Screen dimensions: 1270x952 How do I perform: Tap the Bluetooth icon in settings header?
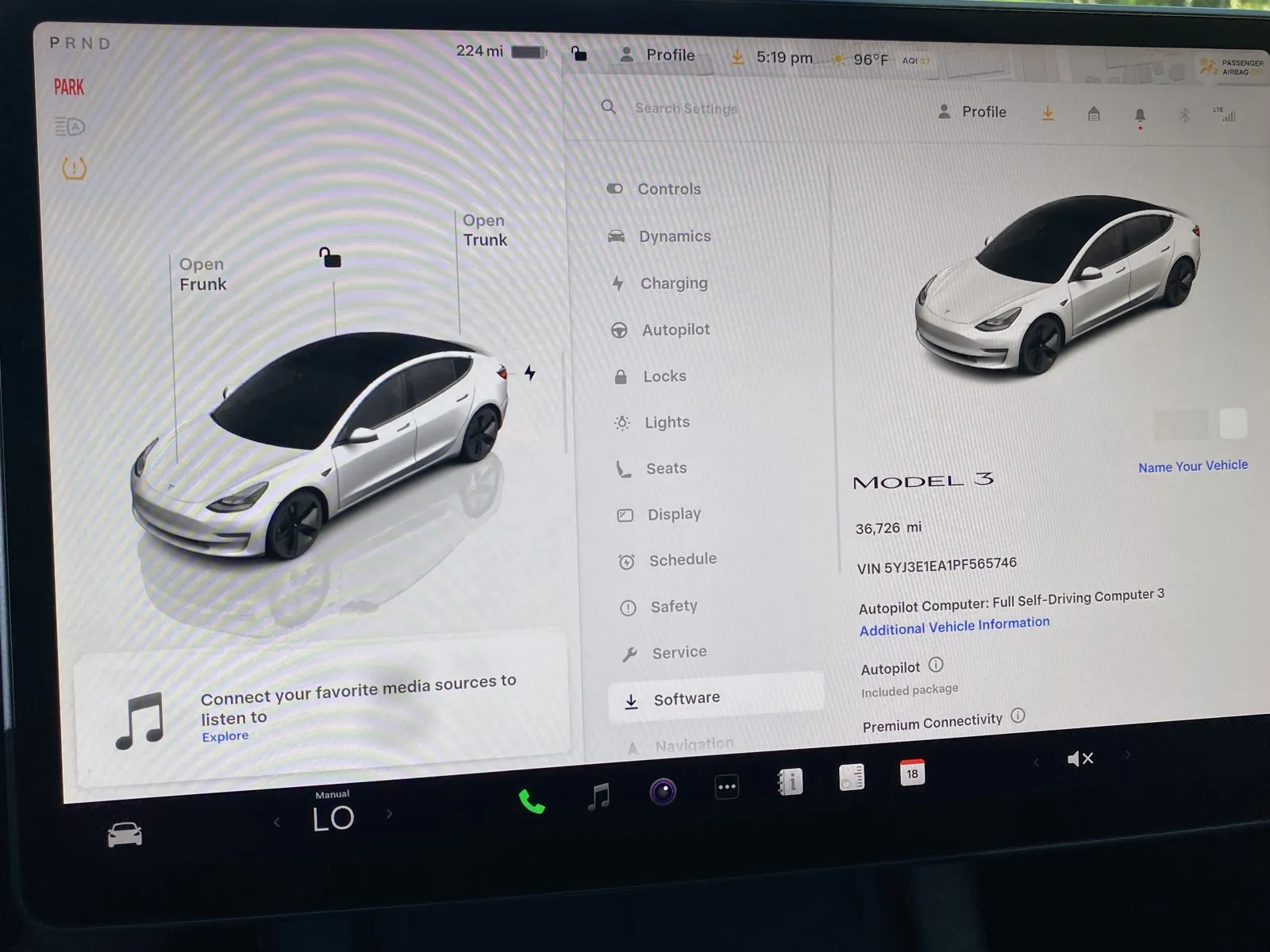click(1184, 116)
